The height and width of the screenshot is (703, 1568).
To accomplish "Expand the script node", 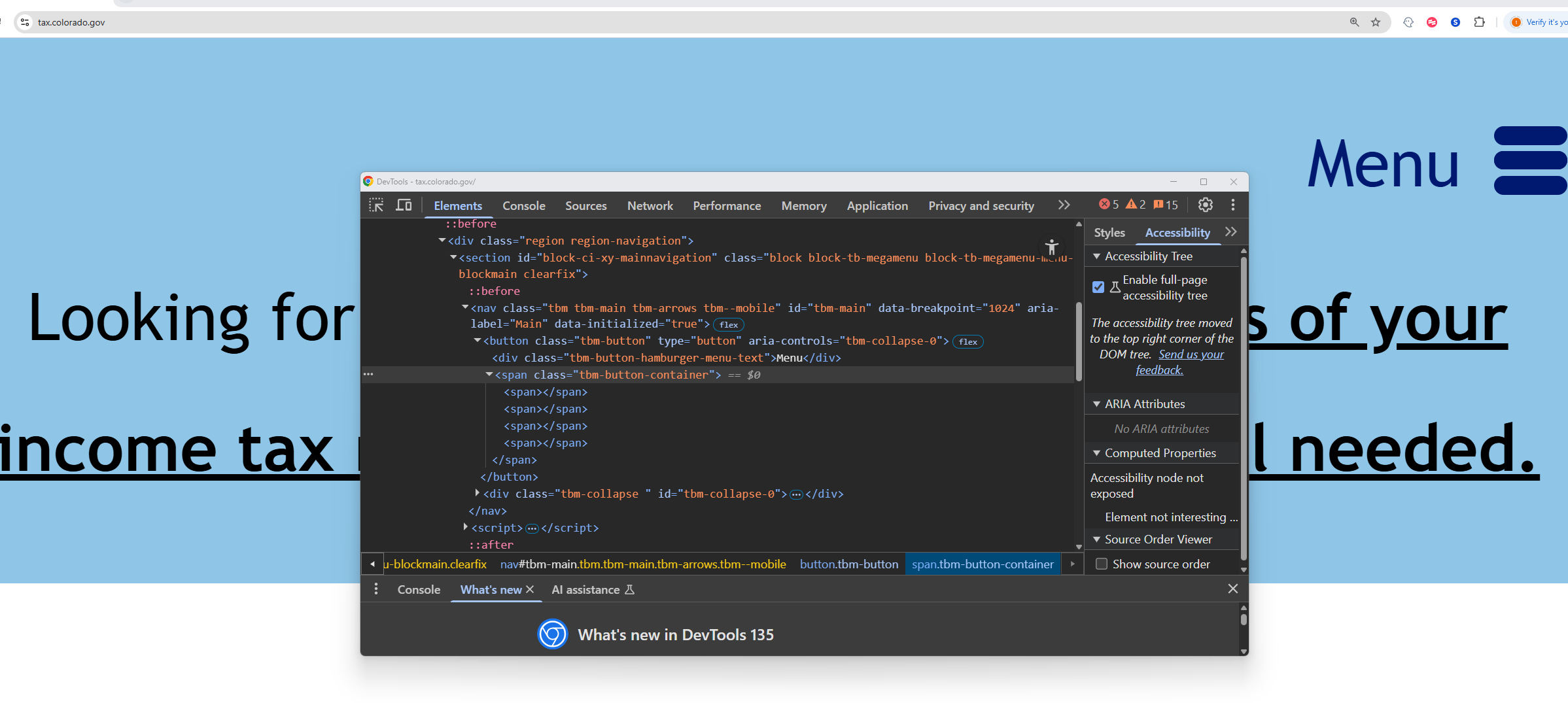I will [465, 527].
